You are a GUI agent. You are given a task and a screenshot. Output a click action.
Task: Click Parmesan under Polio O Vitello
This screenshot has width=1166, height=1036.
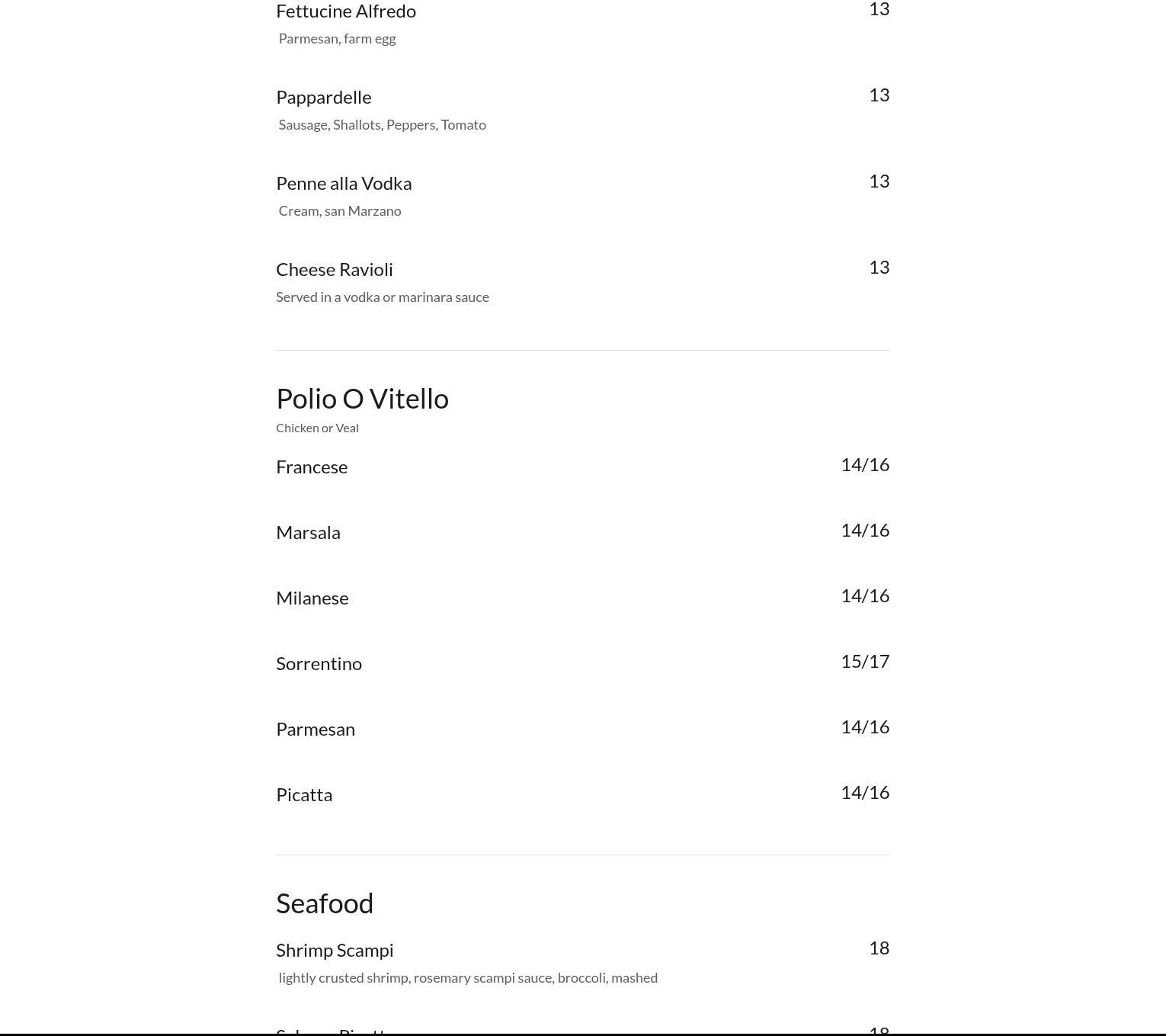click(316, 730)
